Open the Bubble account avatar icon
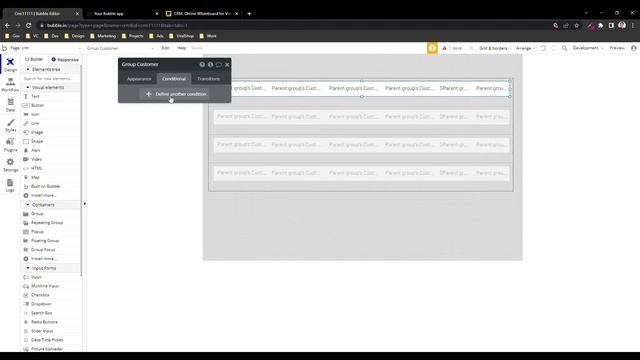The image size is (640, 360). coord(633,48)
